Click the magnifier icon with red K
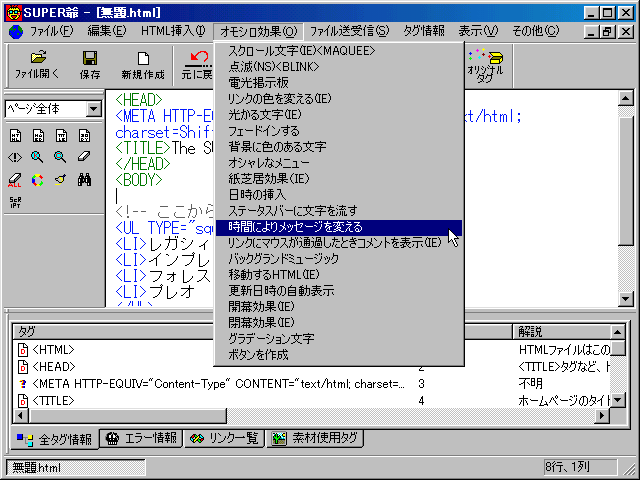Screen dimensions: 640x480 pos(37,157)
